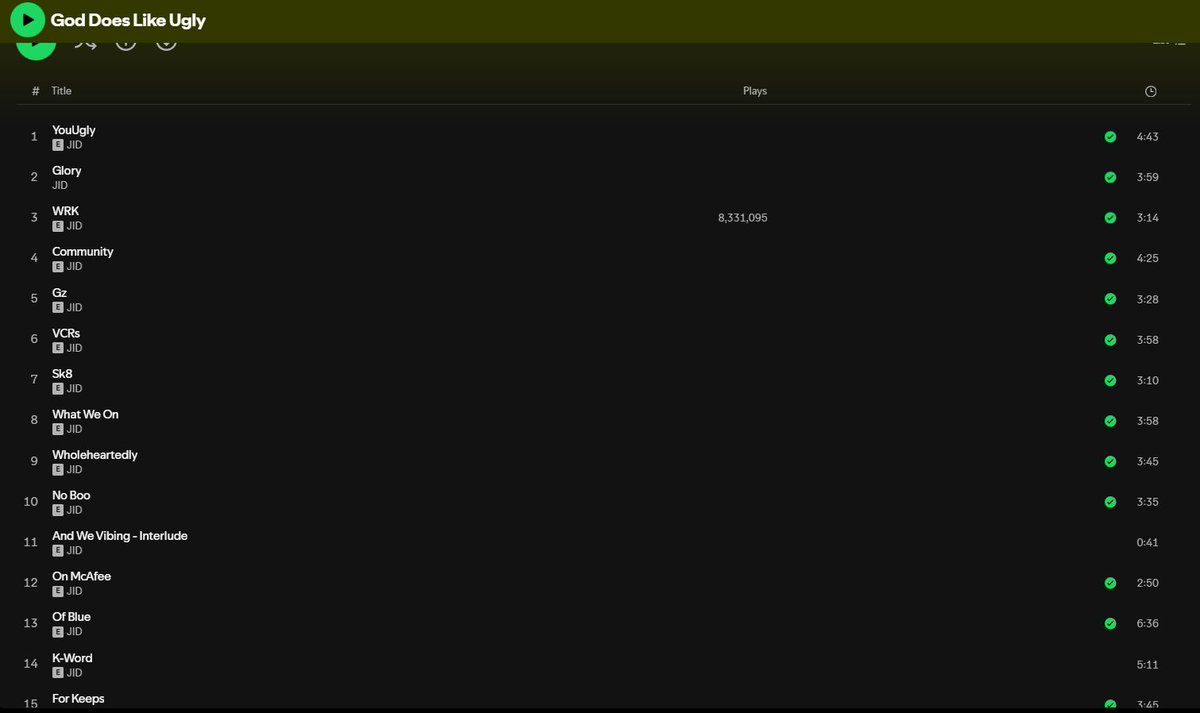Select the Of Blue track title
This screenshot has width=1200, height=713.
pyautogui.click(x=72, y=617)
